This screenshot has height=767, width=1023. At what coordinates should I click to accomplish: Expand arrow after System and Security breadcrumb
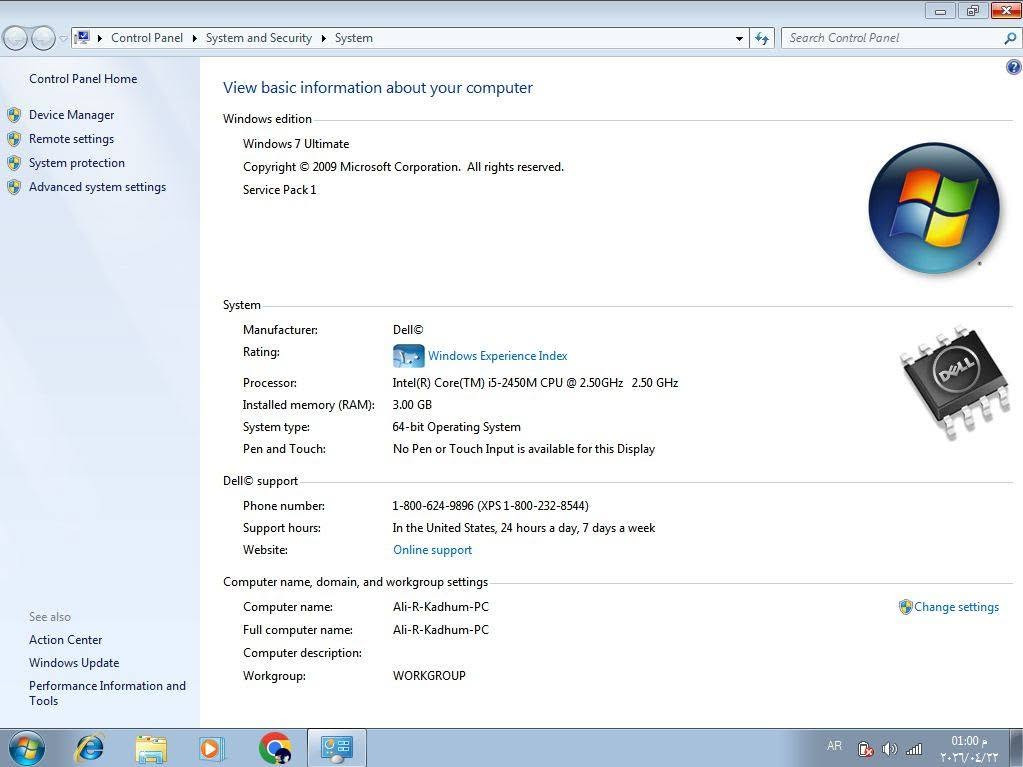coord(323,38)
